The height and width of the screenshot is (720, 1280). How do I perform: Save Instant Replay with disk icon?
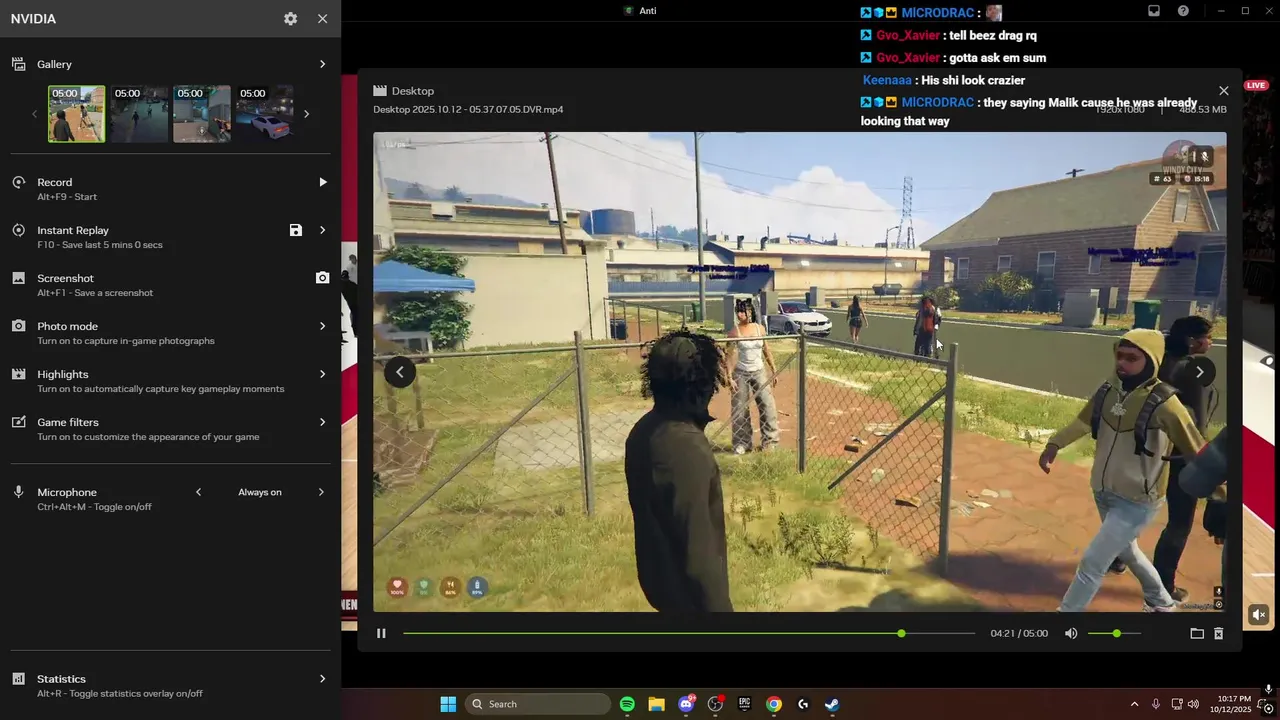pyautogui.click(x=296, y=230)
